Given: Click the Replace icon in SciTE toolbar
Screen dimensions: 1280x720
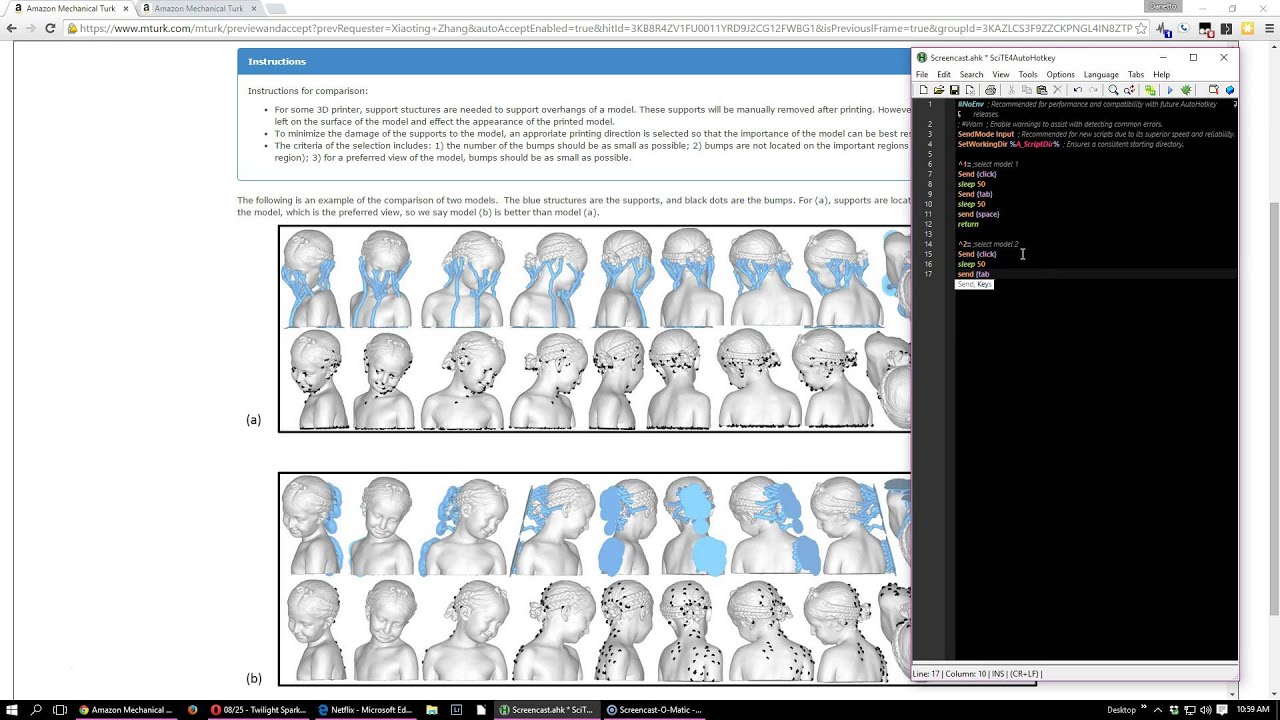Looking at the screenshot, I should 1129,90.
